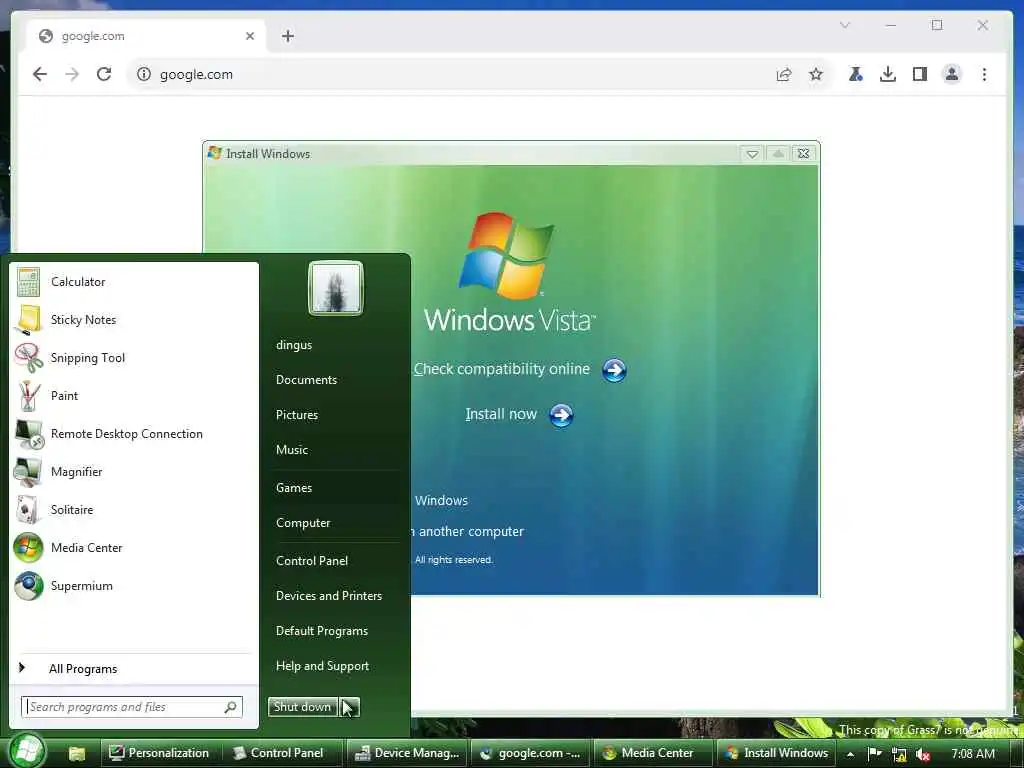Image resolution: width=1024 pixels, height=768 pixels.
Task: Open Computer from Start menu
Action: (x=303, y=522)
